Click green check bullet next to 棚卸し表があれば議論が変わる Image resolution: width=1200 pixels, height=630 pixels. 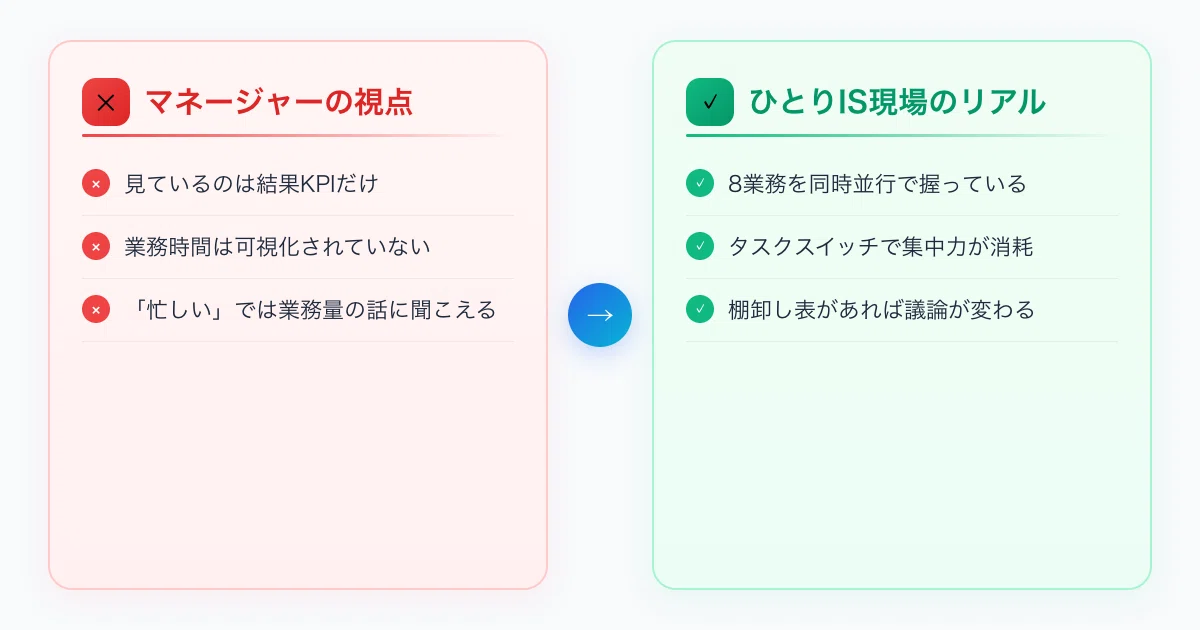[x=700, y=310]
